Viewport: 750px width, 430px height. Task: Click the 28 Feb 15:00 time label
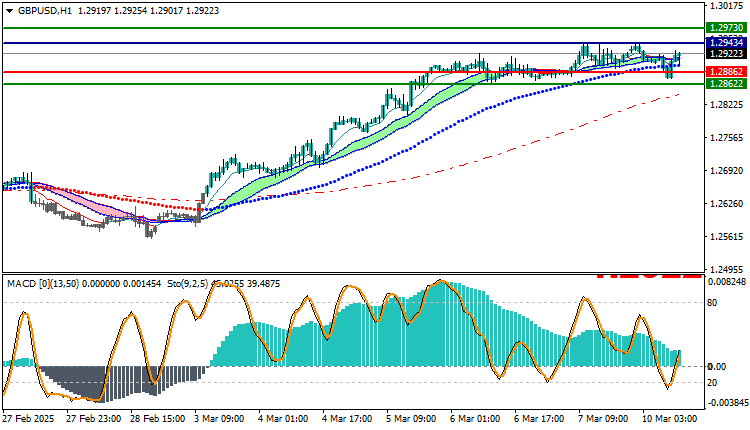157,419
